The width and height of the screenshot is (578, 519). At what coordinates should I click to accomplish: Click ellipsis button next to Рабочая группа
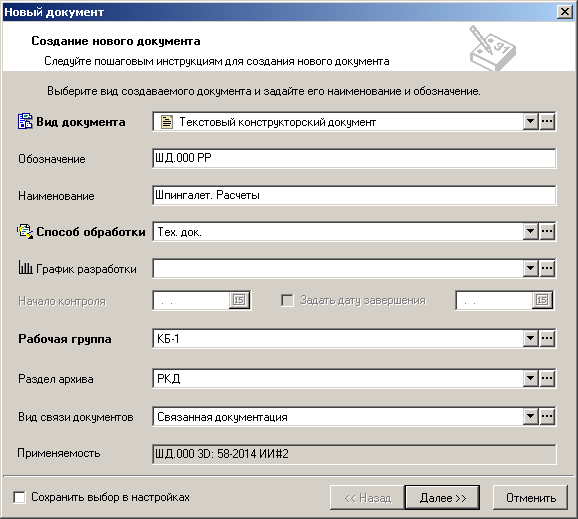(x=547, y=338)
